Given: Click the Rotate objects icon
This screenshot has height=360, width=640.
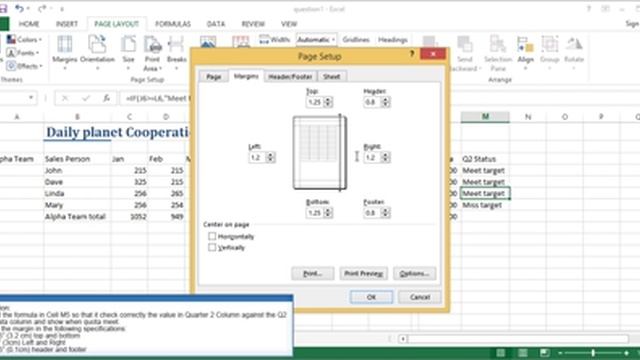Looking at the screenshot, I should pyautogui.click(x=574, y=44).
